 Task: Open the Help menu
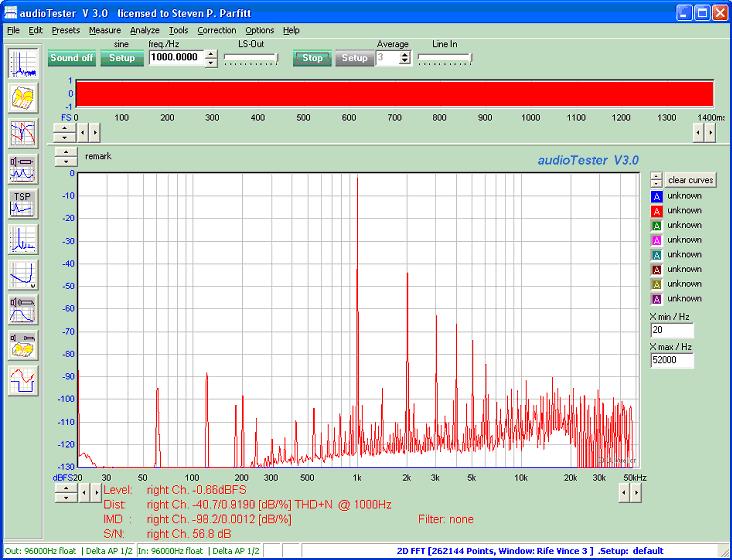tap(291, 30)
